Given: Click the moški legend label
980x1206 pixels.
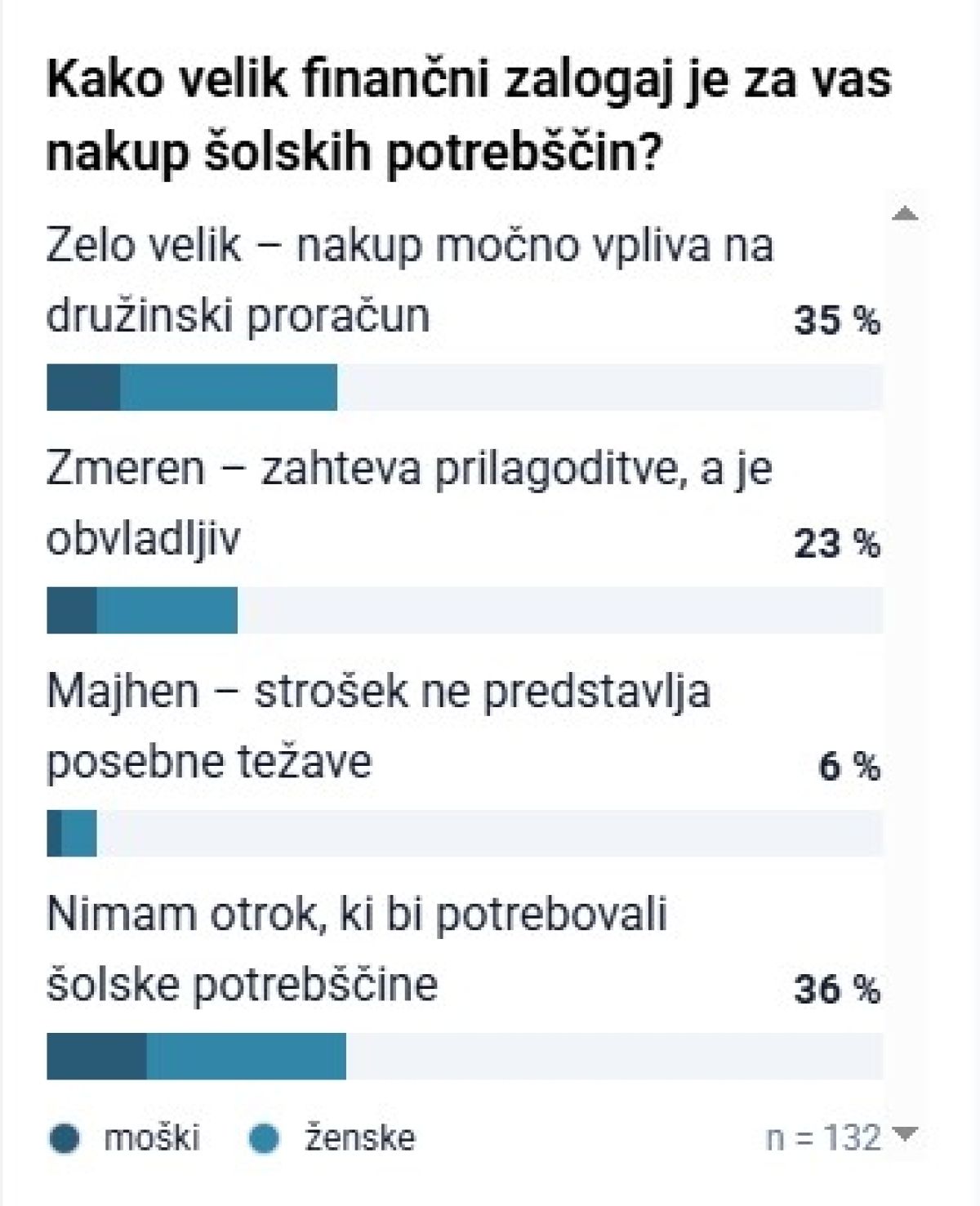Looking at the screenshot, I should [152, 1137].
